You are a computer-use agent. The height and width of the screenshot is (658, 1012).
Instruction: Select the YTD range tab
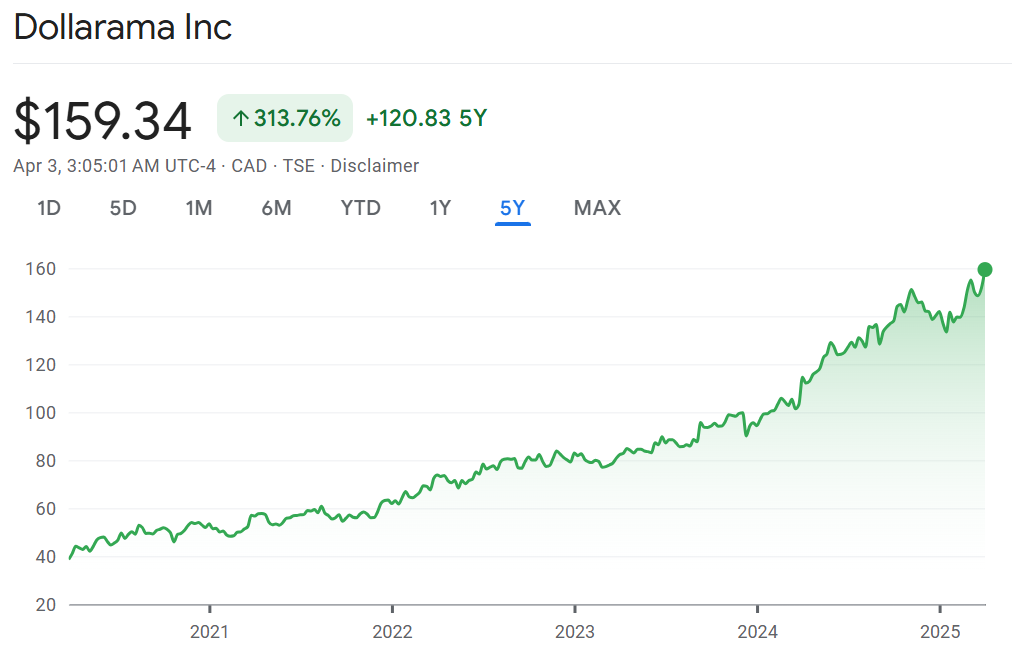click(x=360, y=208)
